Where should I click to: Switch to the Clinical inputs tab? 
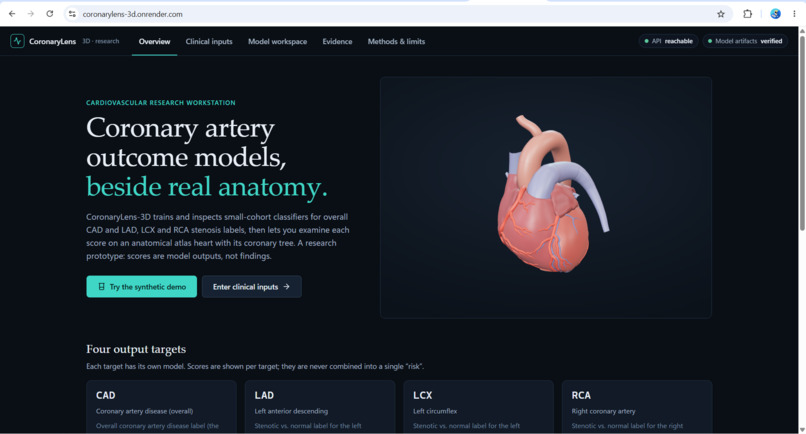[209, 41]
